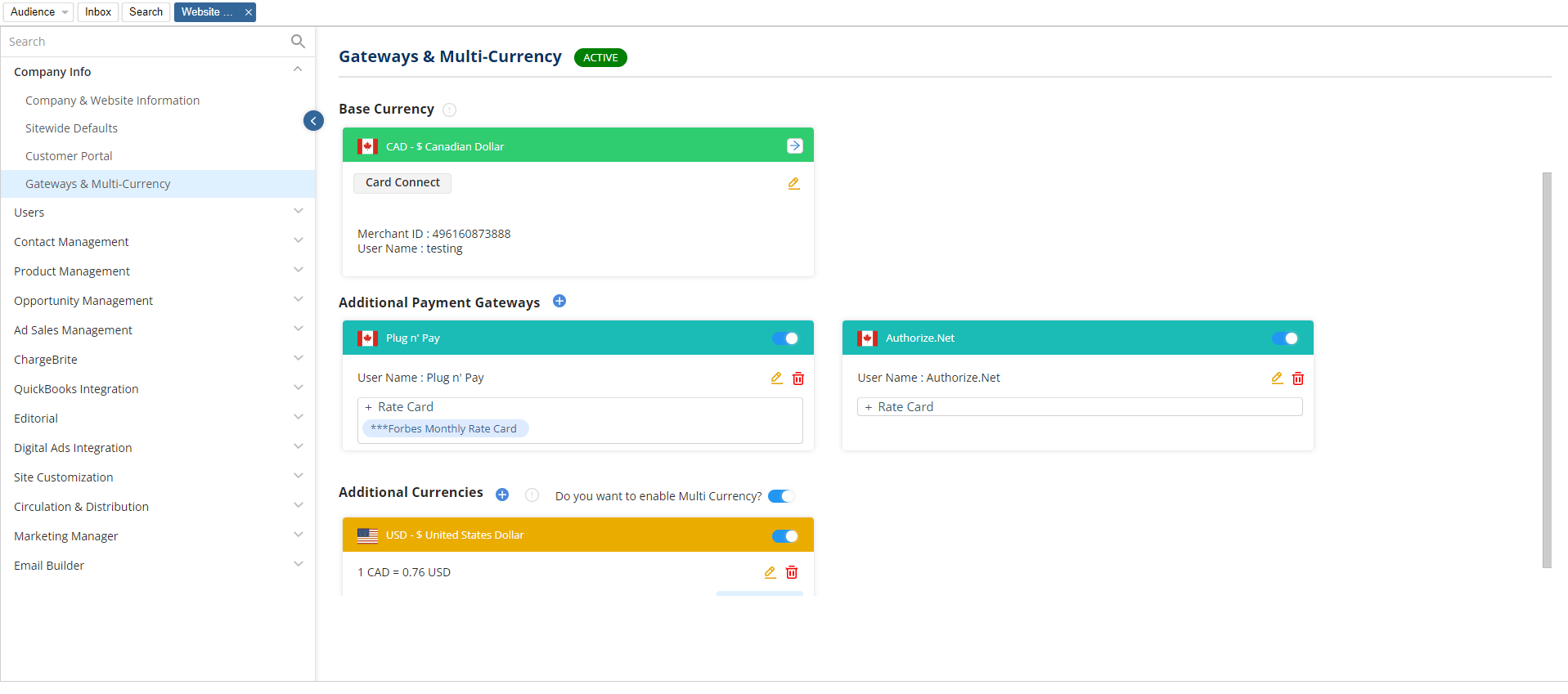Edit the Authorize.Net gateway

(1277, 378)
